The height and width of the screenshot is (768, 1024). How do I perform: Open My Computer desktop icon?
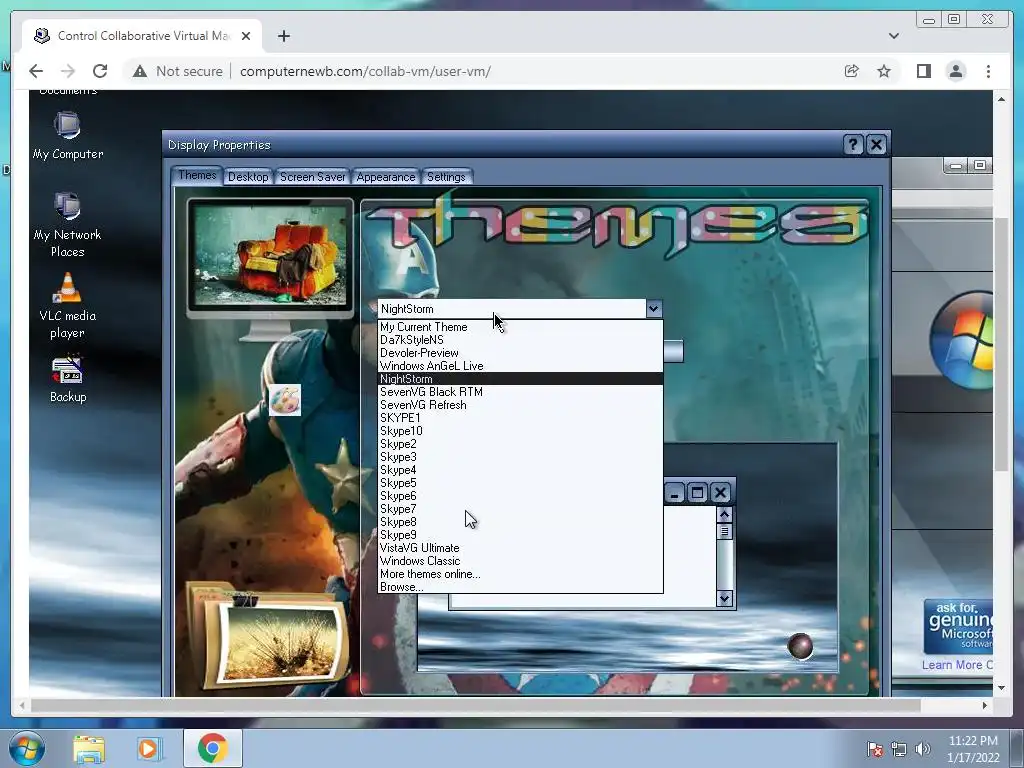pyautogui.click(x=67, y=135)
